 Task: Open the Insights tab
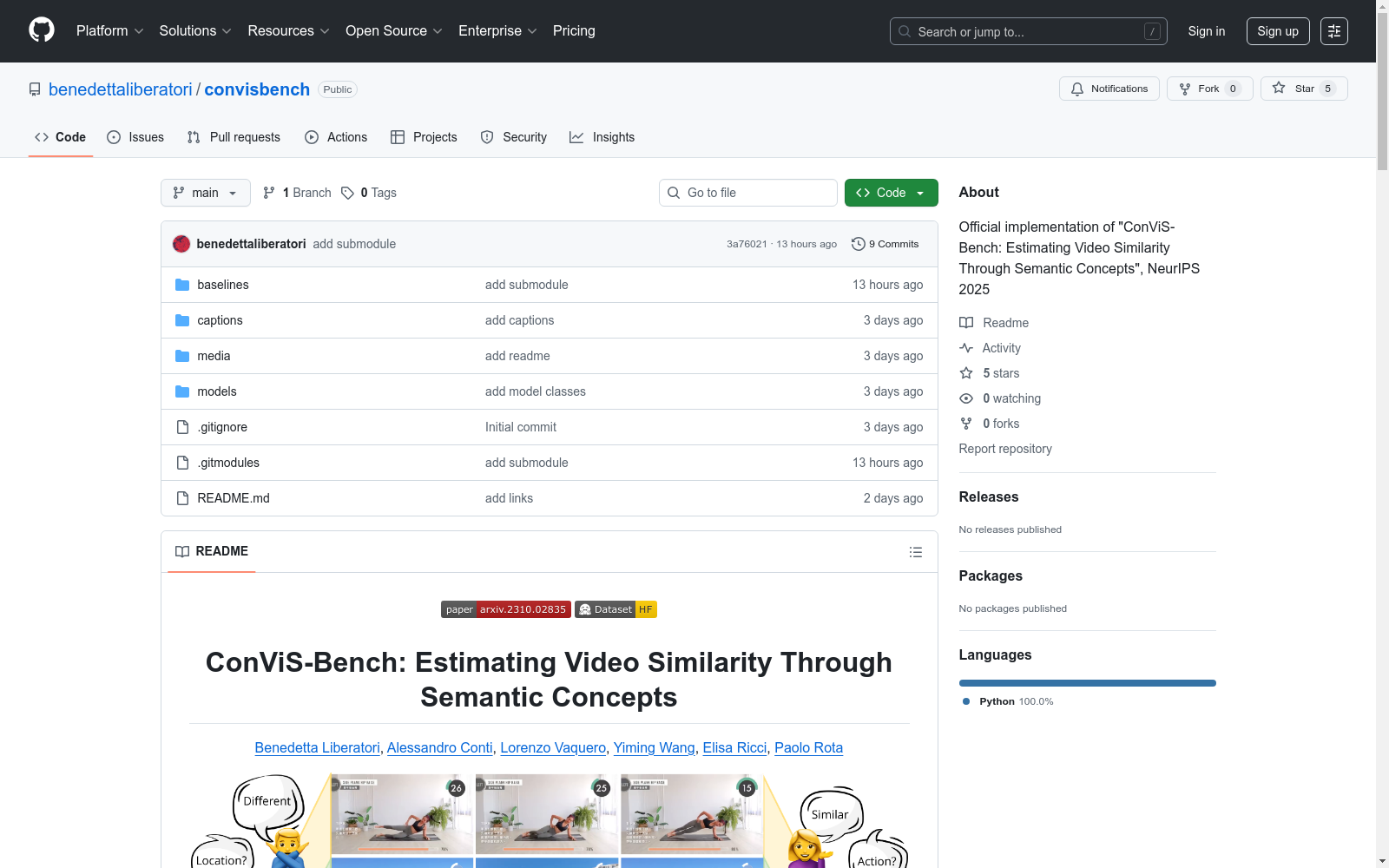click(x=602, y=137)
